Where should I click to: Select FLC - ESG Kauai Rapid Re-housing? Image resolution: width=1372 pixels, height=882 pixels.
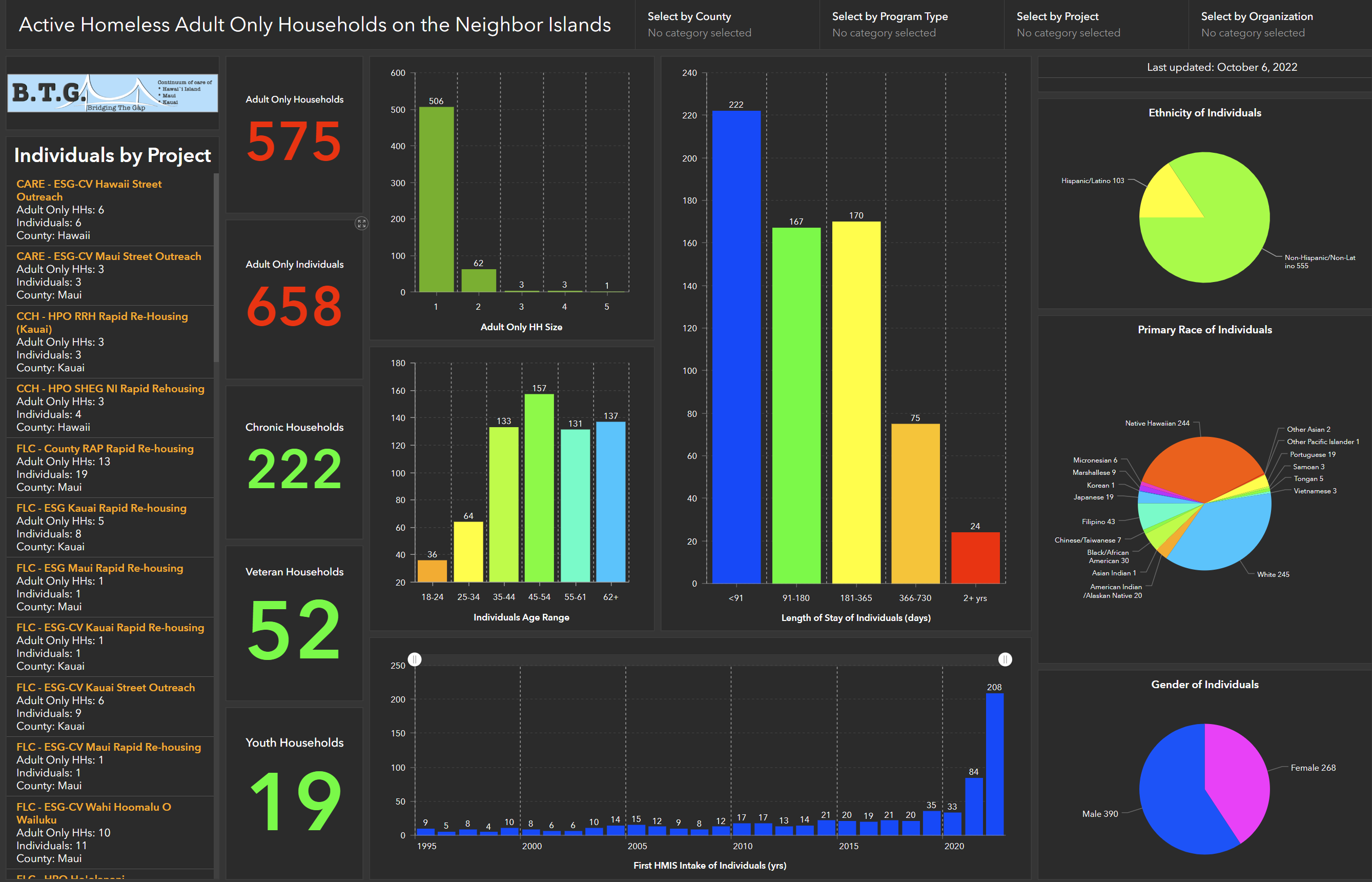pos(110,528)
